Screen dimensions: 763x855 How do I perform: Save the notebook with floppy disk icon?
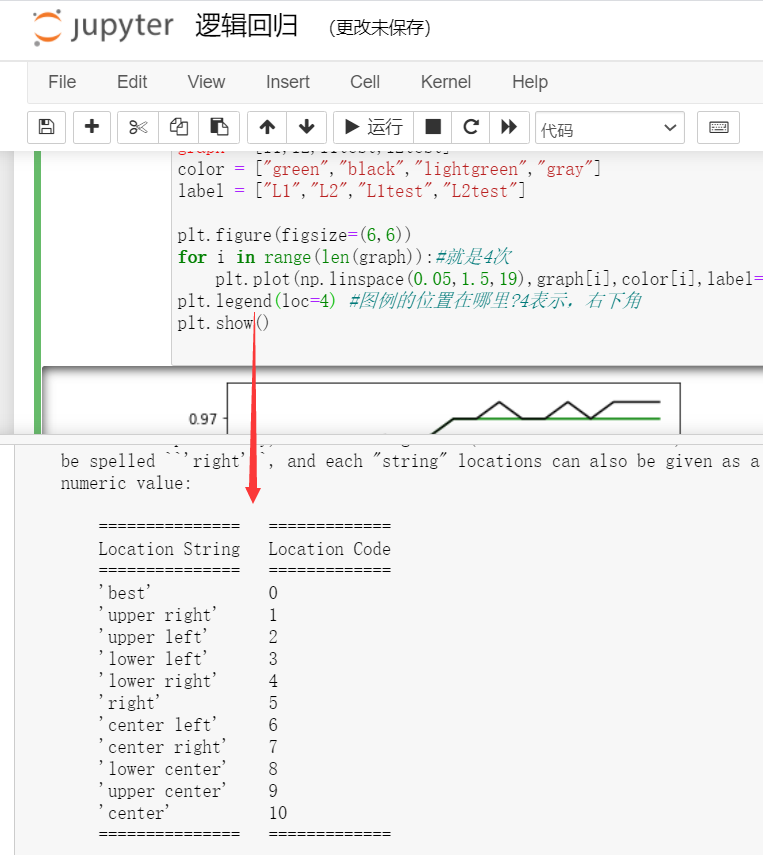(47, 127)
